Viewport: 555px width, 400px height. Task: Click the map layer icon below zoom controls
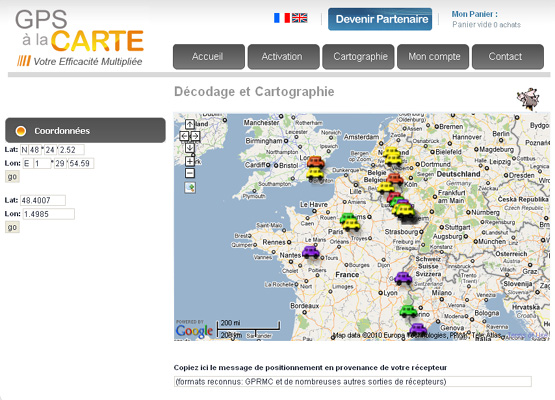[x=190, y=188]
